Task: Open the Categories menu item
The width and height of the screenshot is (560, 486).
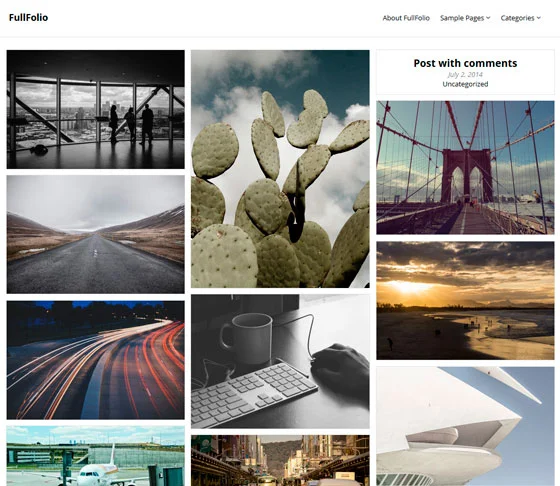Action: 517,18
